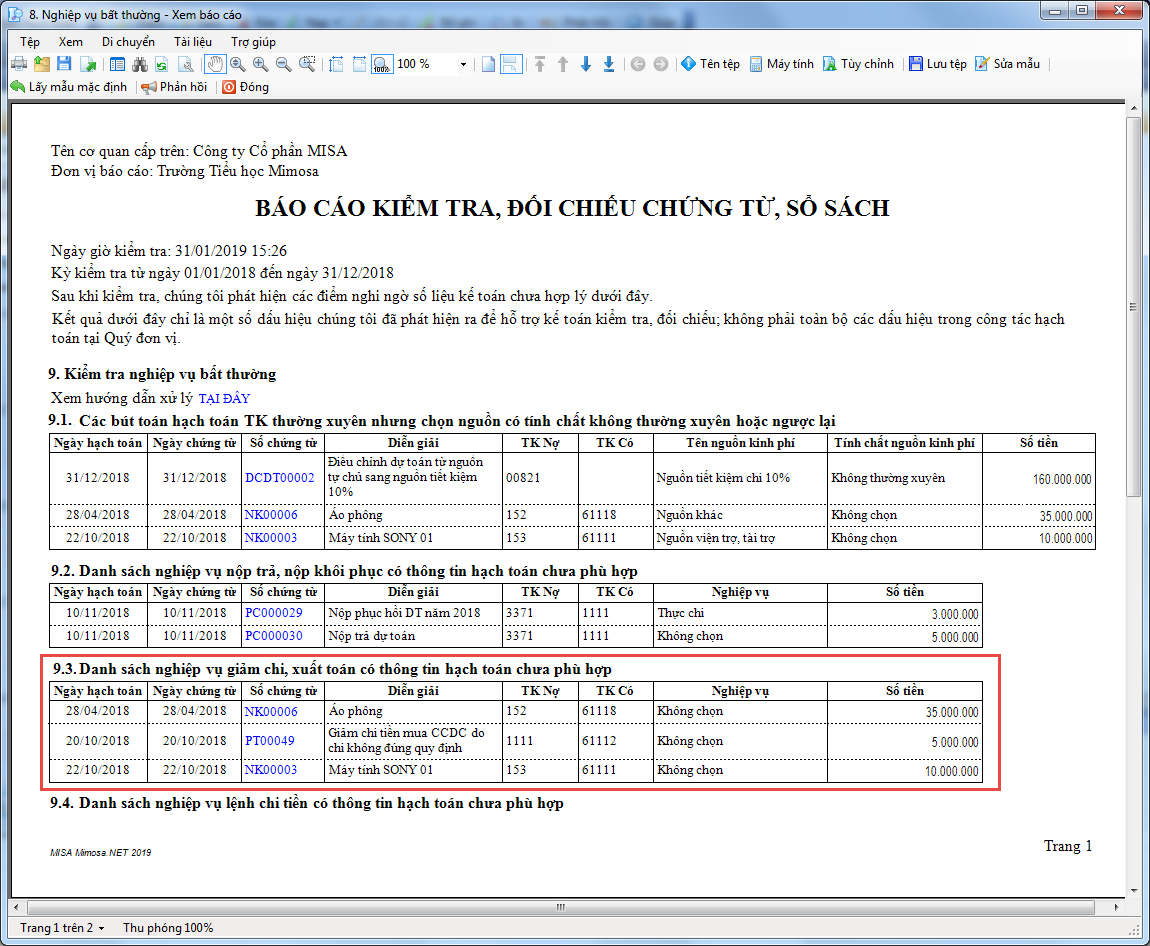Viewport: 1150px width, 946px height.
Task: Open voucher link PC000030
Action: [274, 636]
